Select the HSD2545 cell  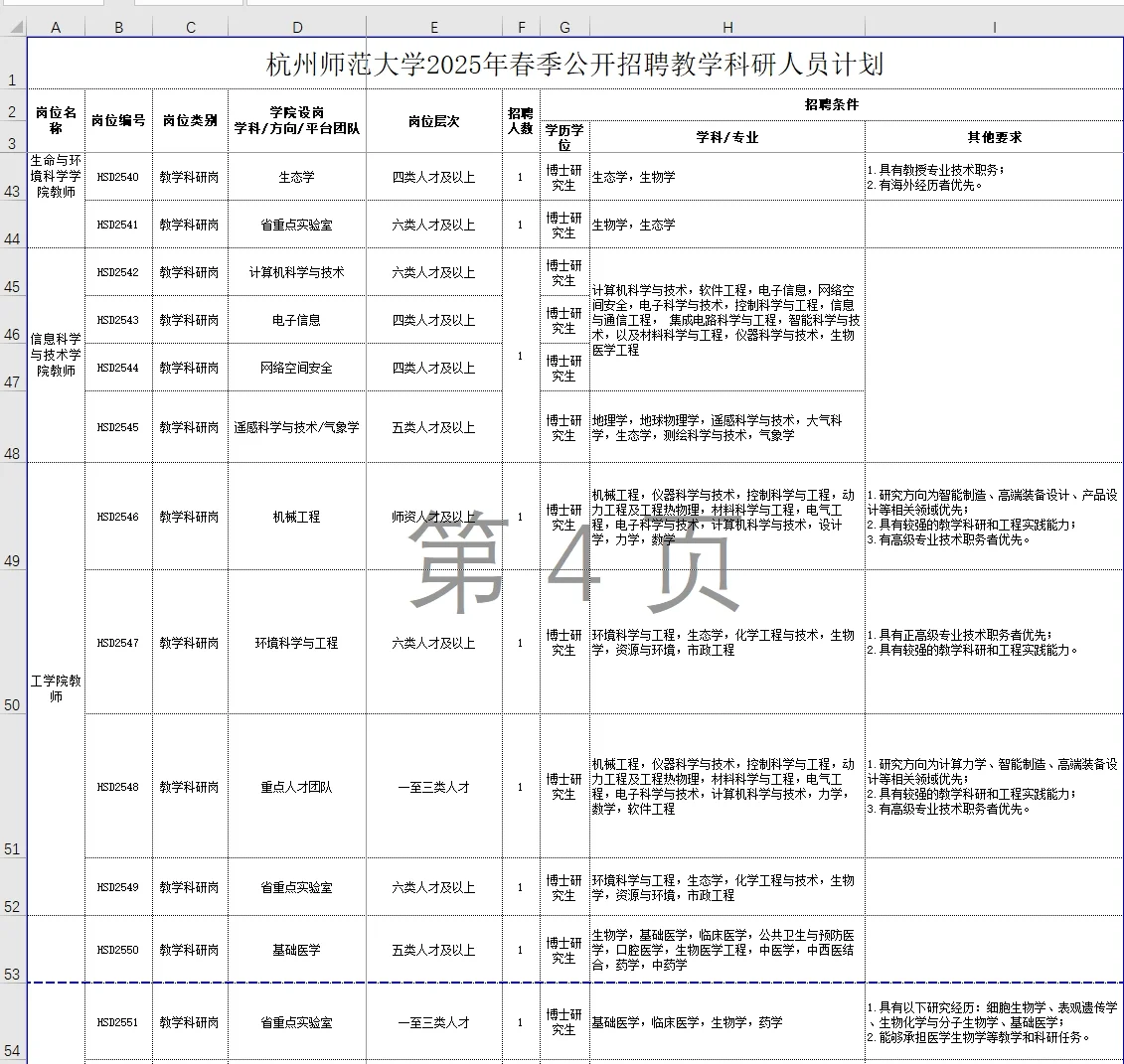point(119,427)
